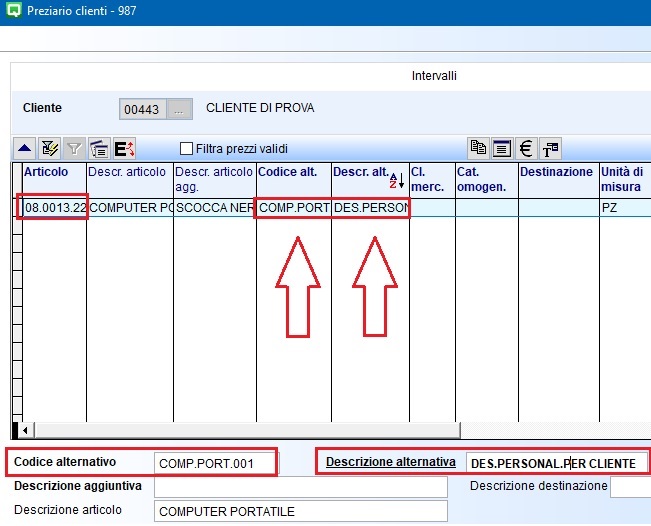651x526 pixels.
Task: Enable the Filtra prezzi validi checkbox
Action: click(x=186, y=149)
